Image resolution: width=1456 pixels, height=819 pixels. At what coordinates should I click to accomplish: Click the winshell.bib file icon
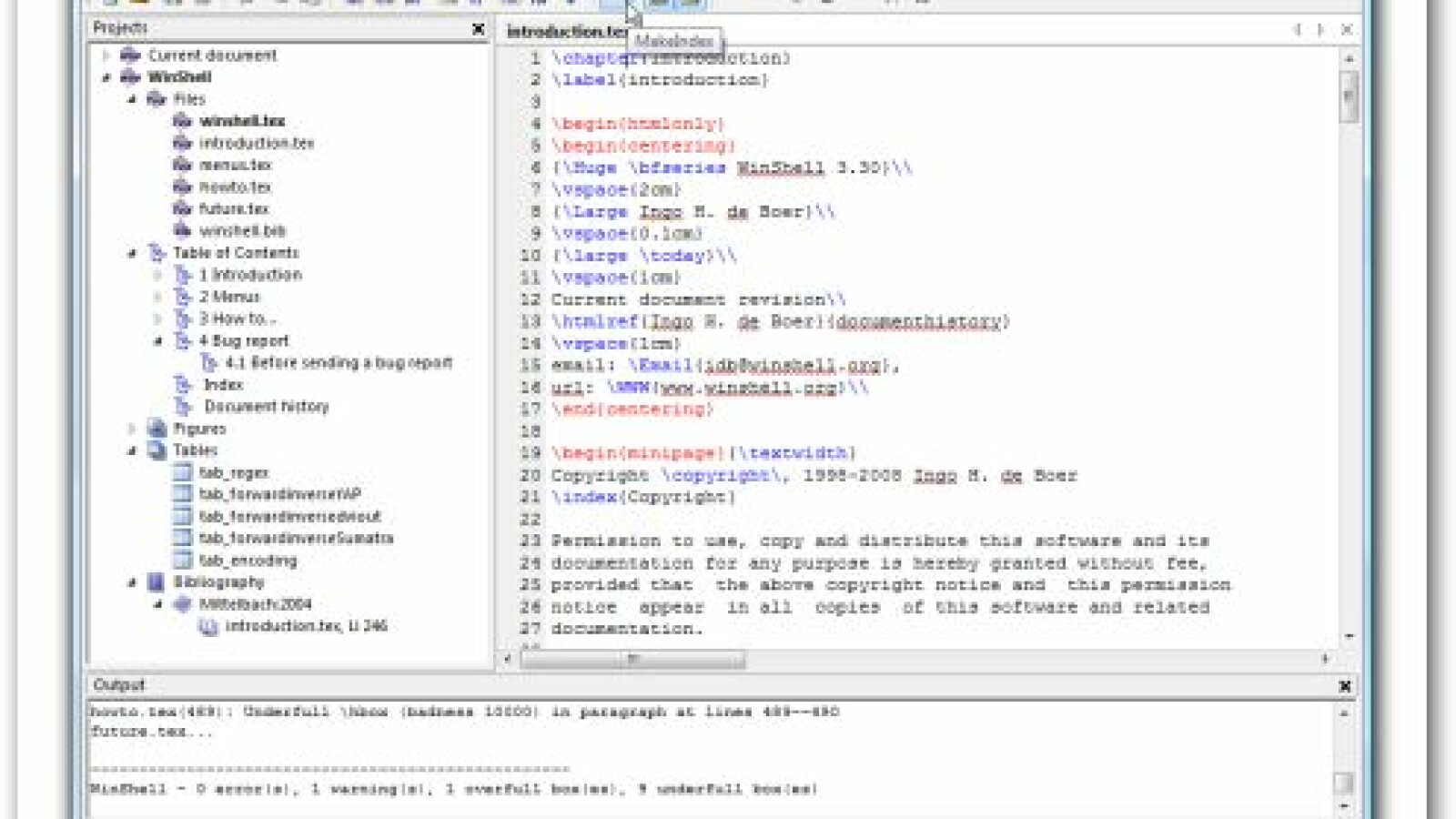(182, 230)
